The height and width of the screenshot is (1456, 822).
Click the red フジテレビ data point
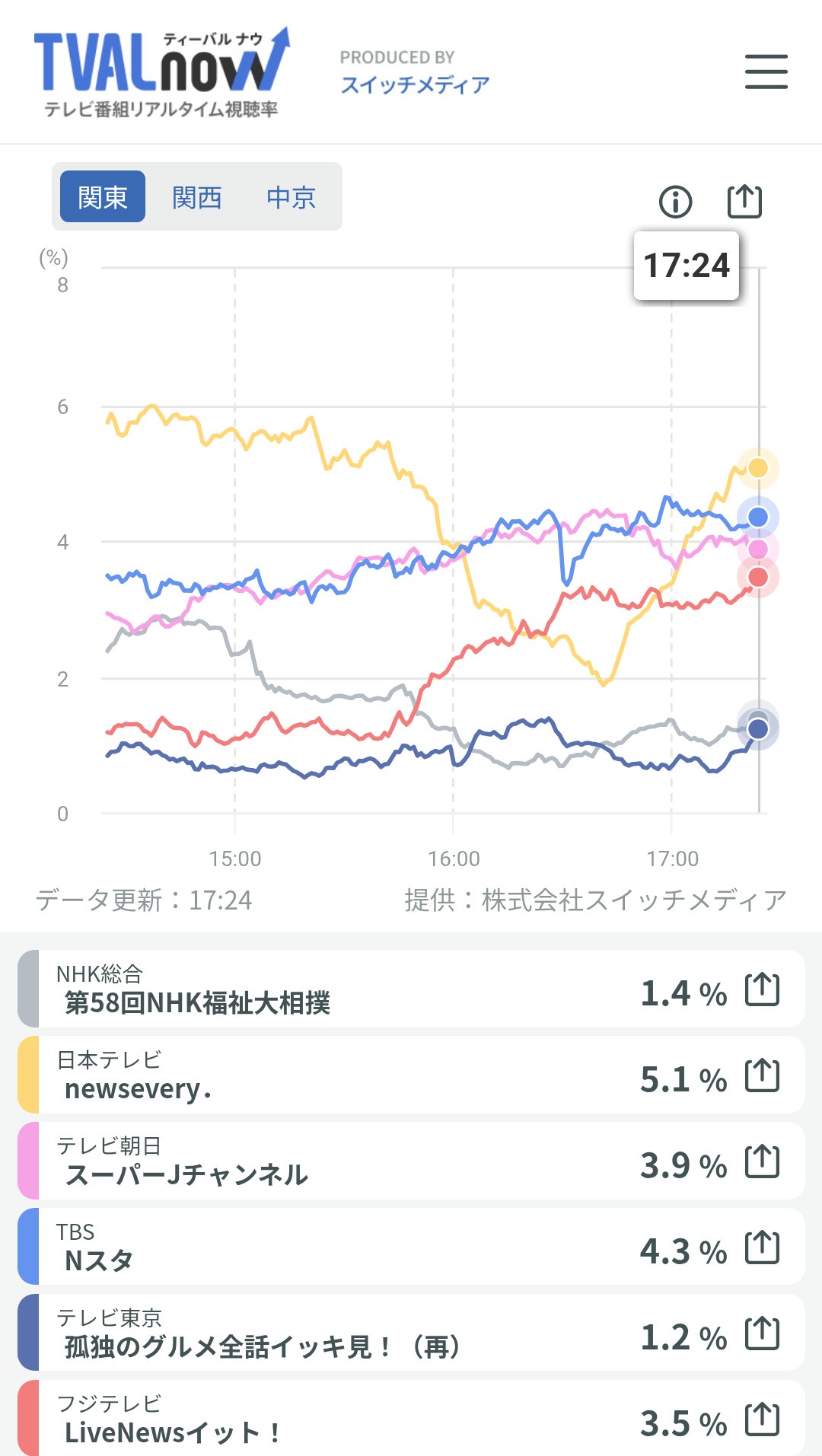click(x=758, y=577)
